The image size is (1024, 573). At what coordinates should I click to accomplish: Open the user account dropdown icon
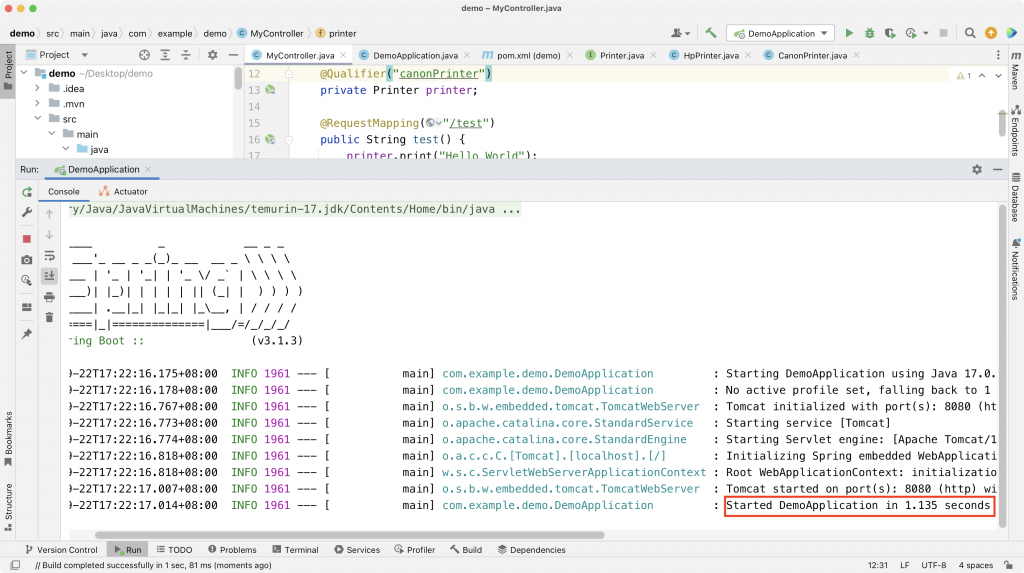[680, 33]
